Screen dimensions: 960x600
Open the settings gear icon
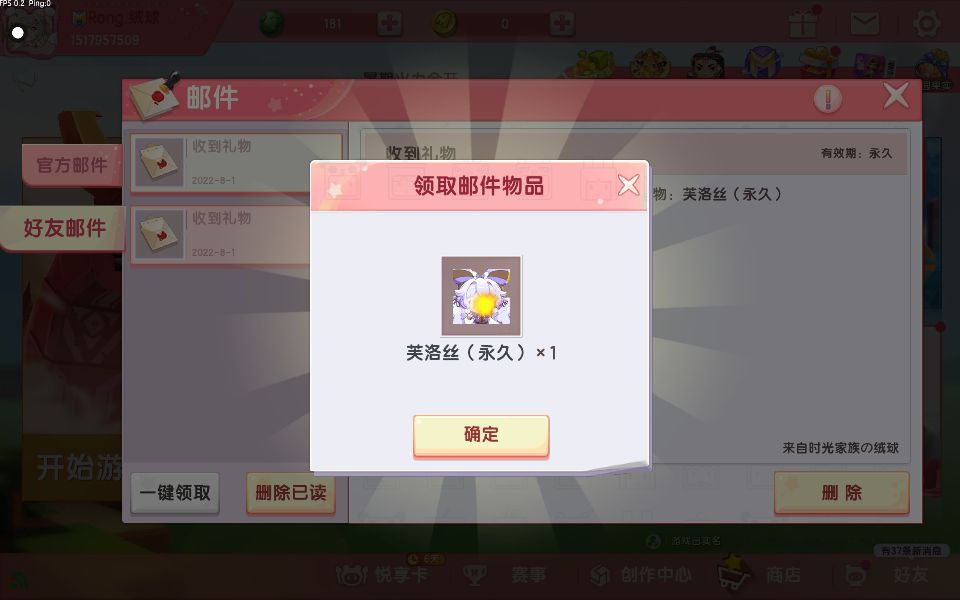coord(926,24)
